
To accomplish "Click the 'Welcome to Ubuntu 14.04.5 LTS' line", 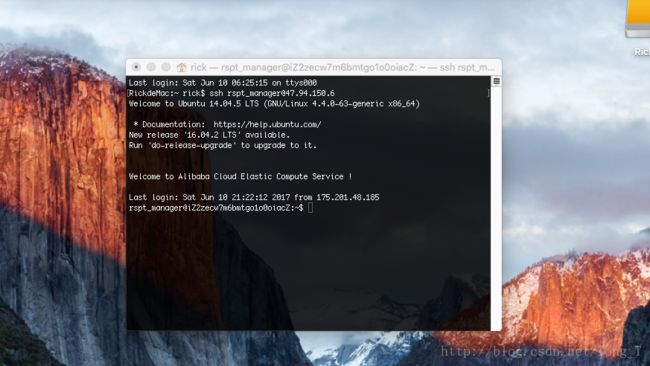I will click(x=274, y=104).
